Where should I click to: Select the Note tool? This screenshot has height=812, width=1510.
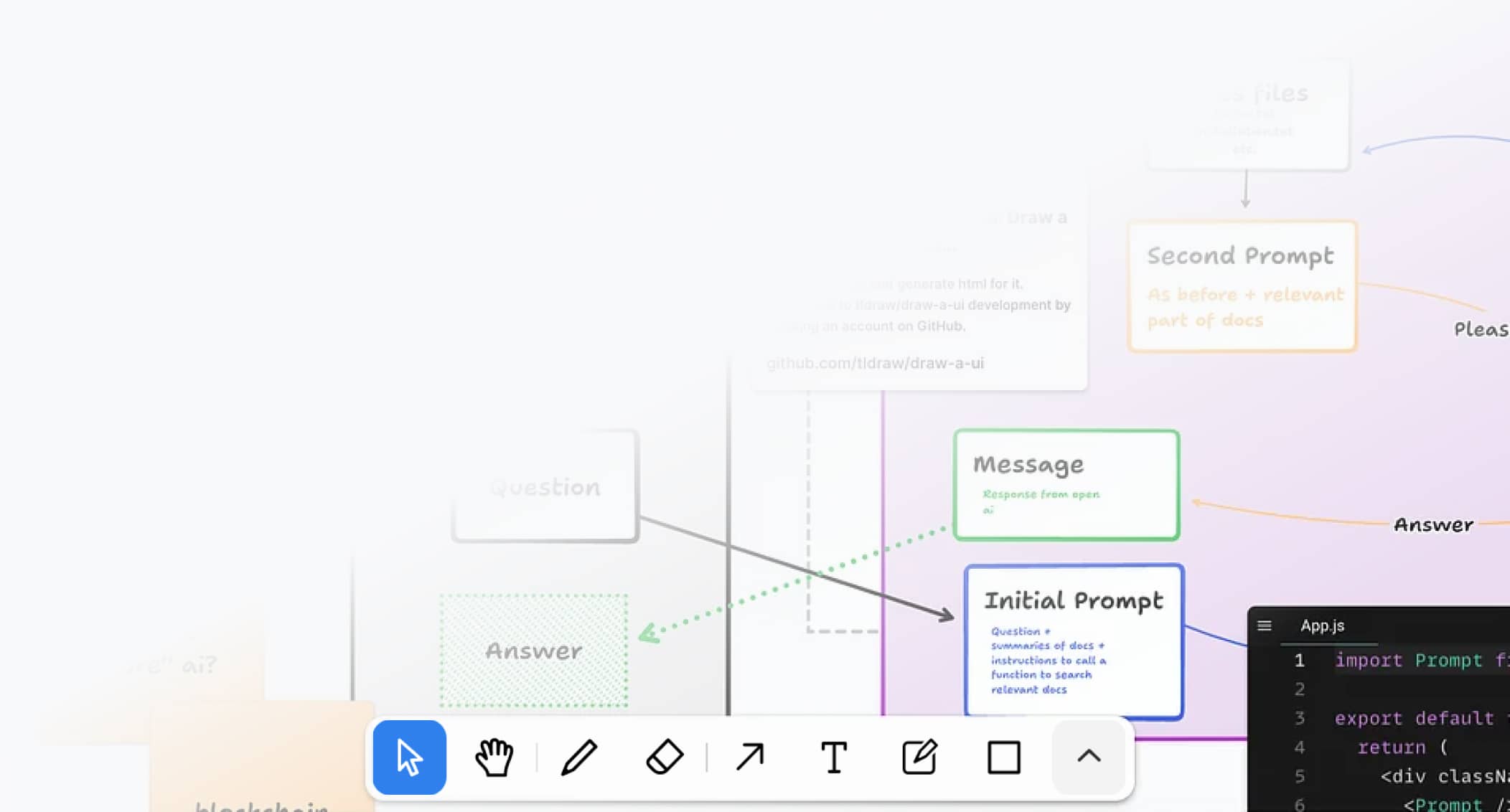919,757
